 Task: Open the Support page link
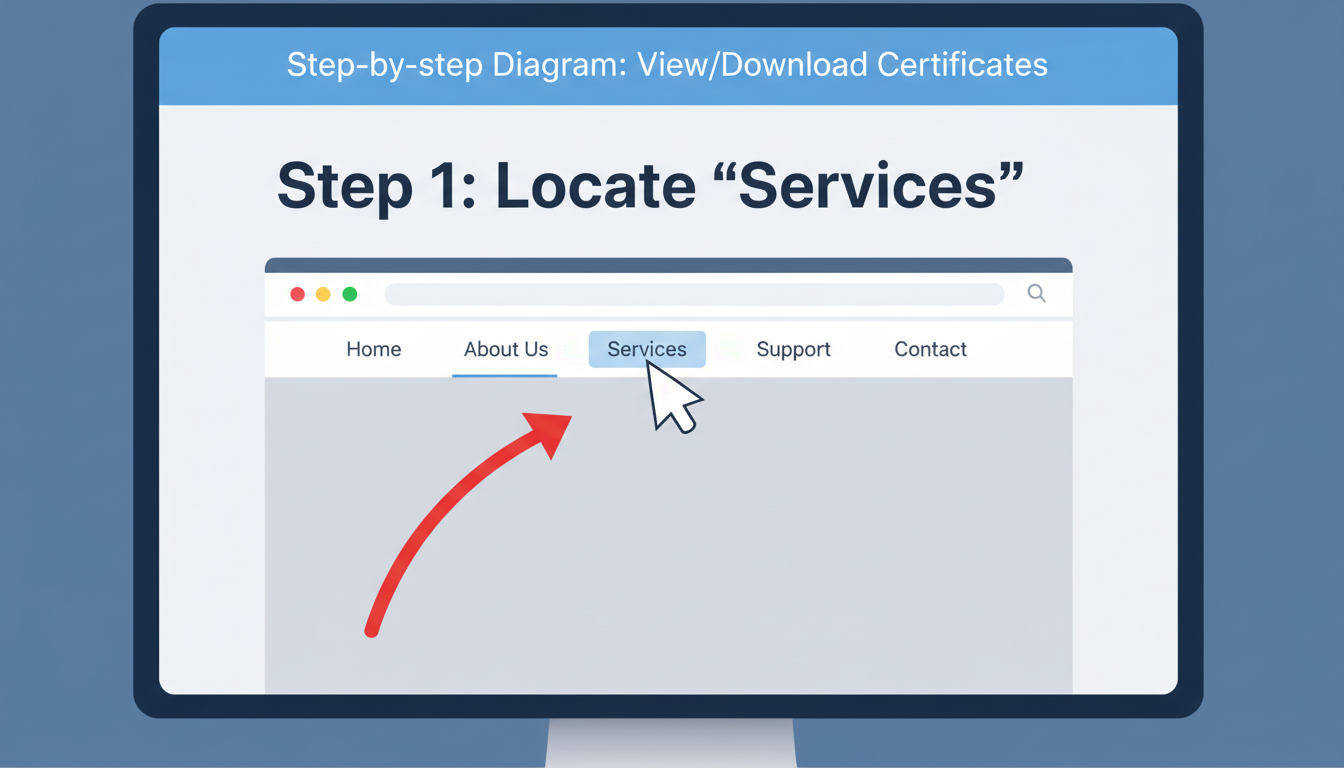(x=793, y=349)
